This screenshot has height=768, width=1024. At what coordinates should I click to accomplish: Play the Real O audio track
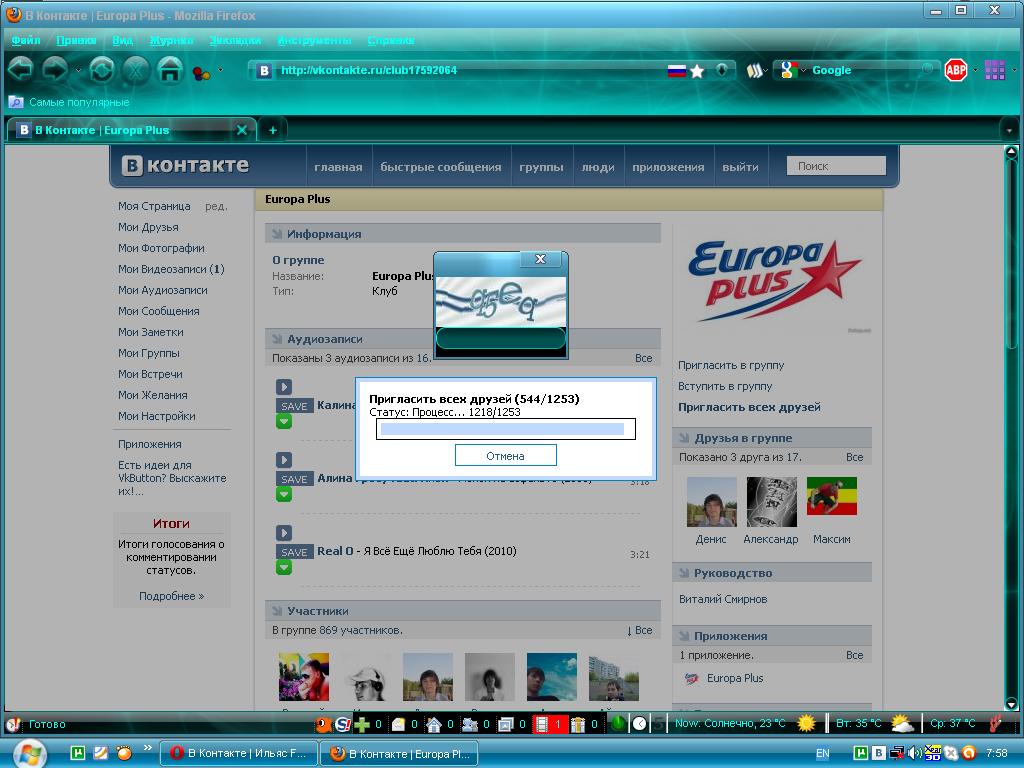point(283,533)
